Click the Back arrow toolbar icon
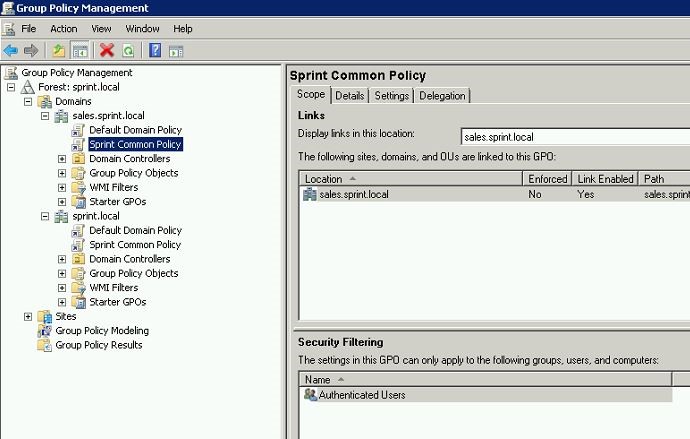 (11, 51)
